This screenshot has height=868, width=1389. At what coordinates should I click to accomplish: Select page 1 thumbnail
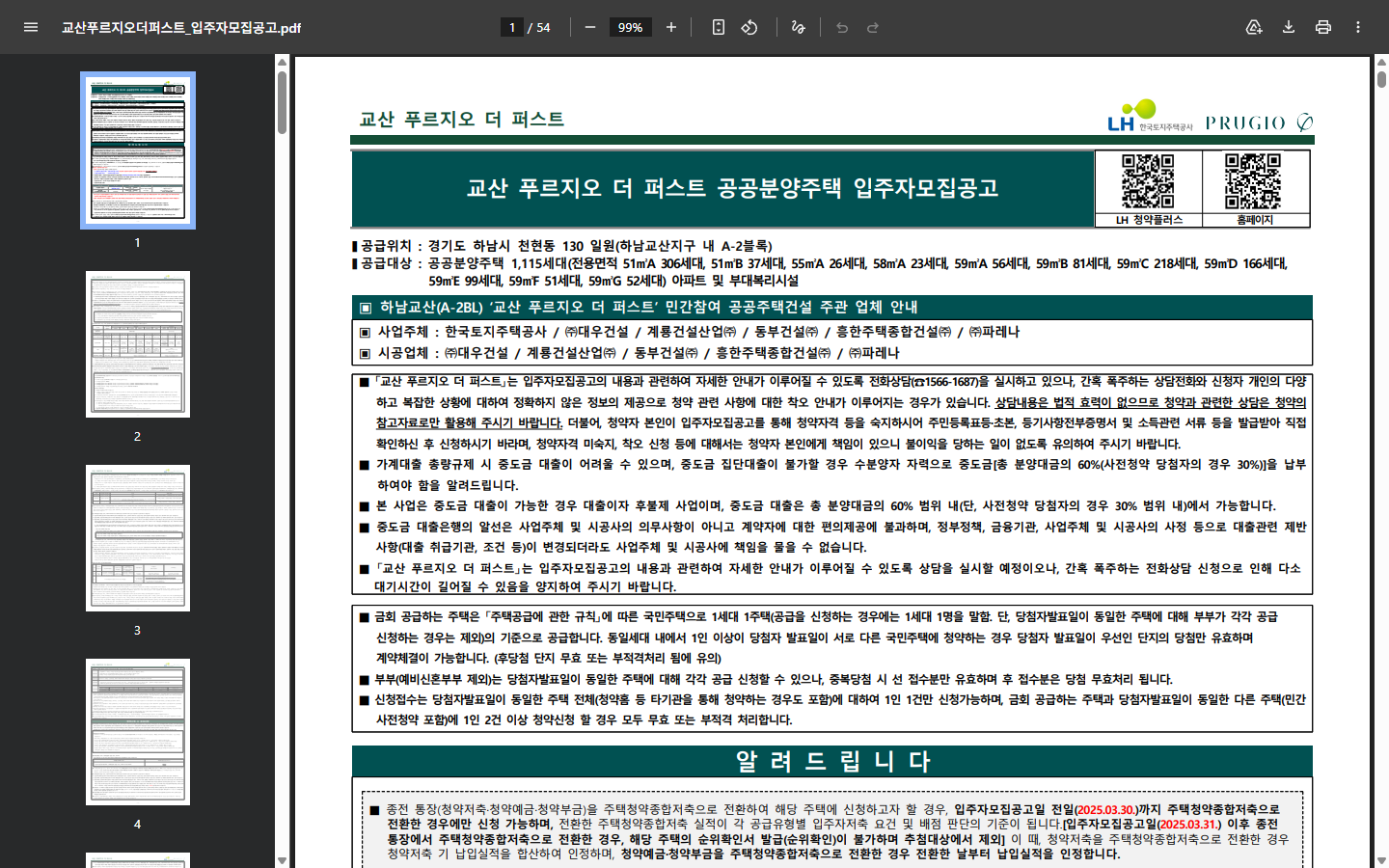(x=138, y=150)
